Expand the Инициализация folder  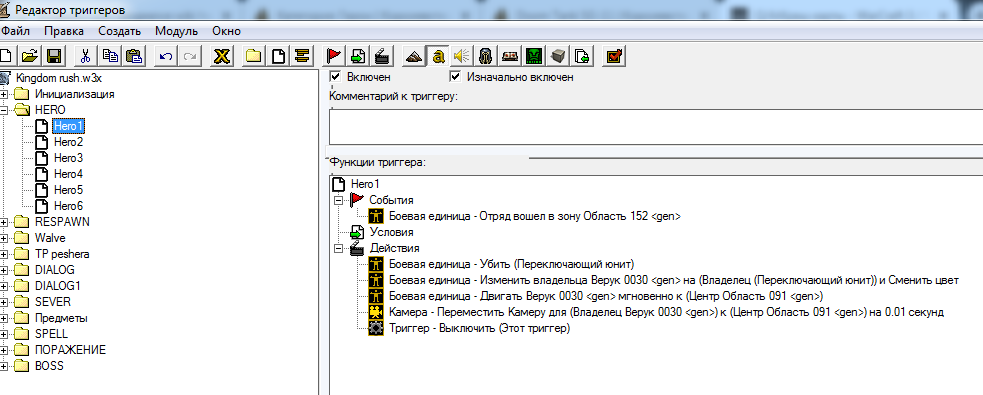point(4,94)
